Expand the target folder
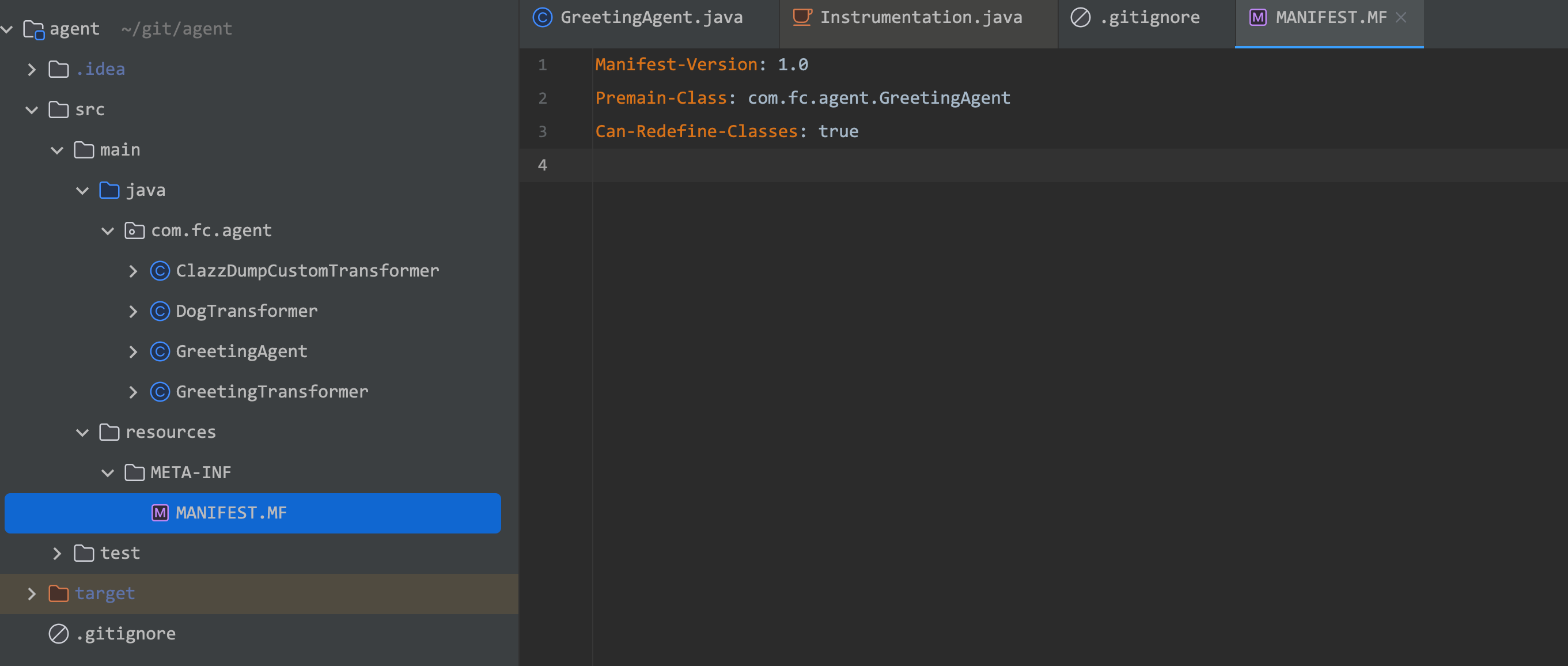 click(32, 593)
